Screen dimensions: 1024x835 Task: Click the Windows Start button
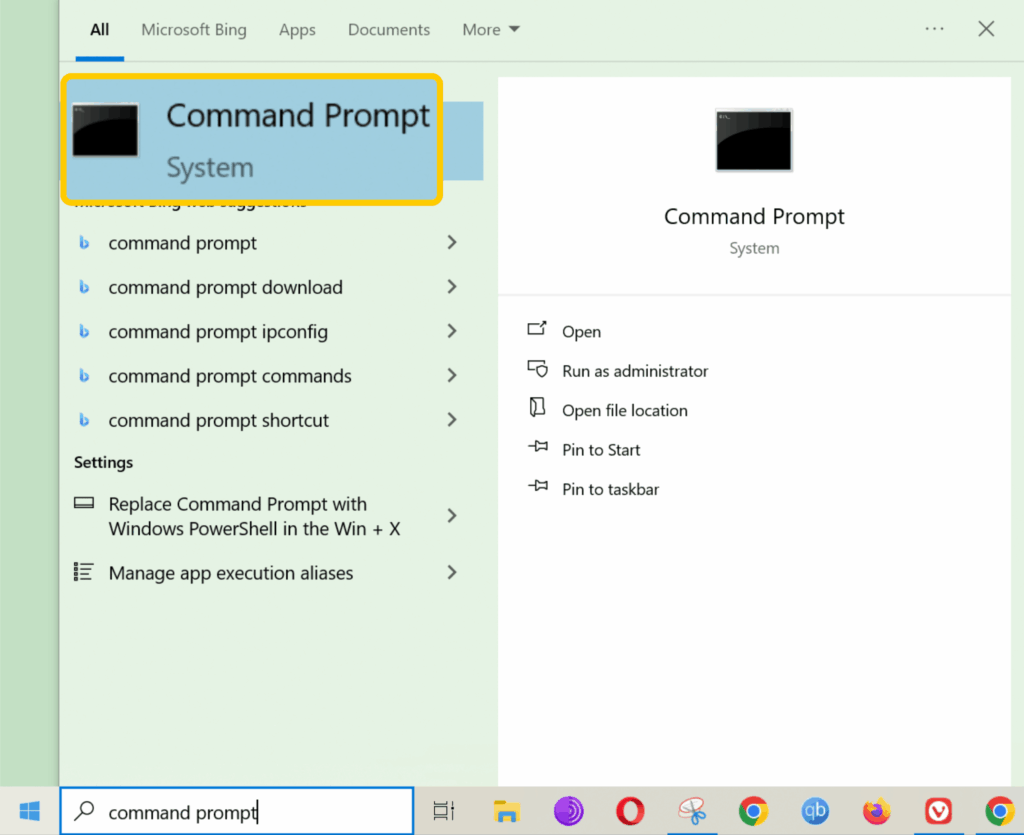pyautogui.click(x=28, y=811)
